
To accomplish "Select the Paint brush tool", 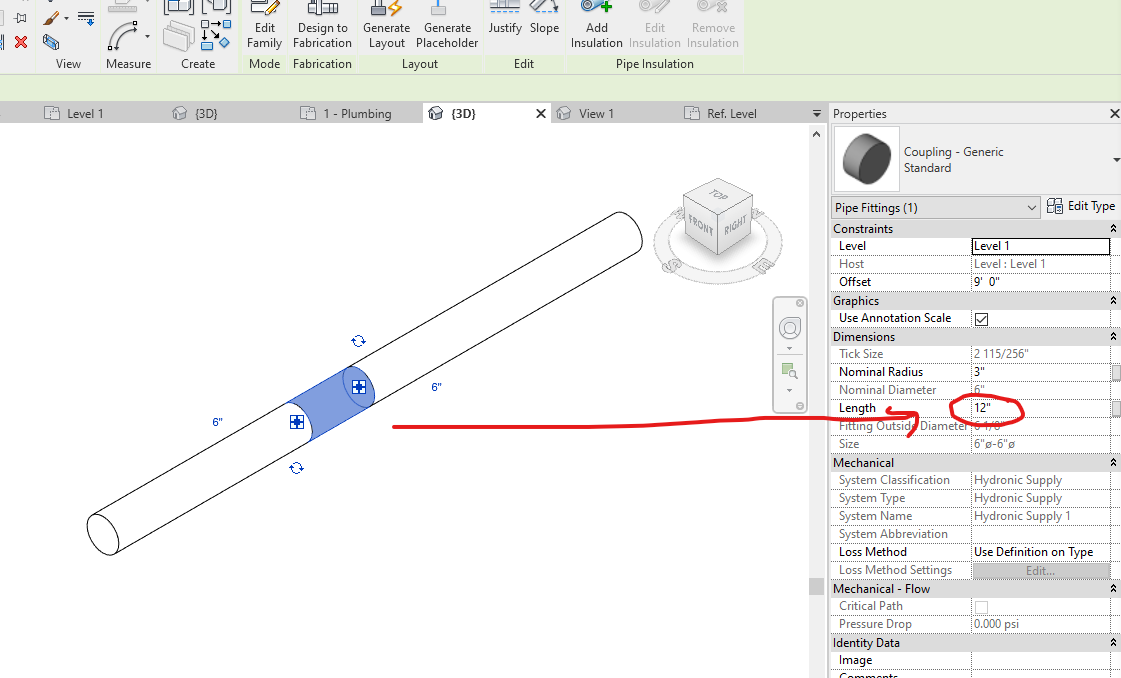I will [50, 18].
